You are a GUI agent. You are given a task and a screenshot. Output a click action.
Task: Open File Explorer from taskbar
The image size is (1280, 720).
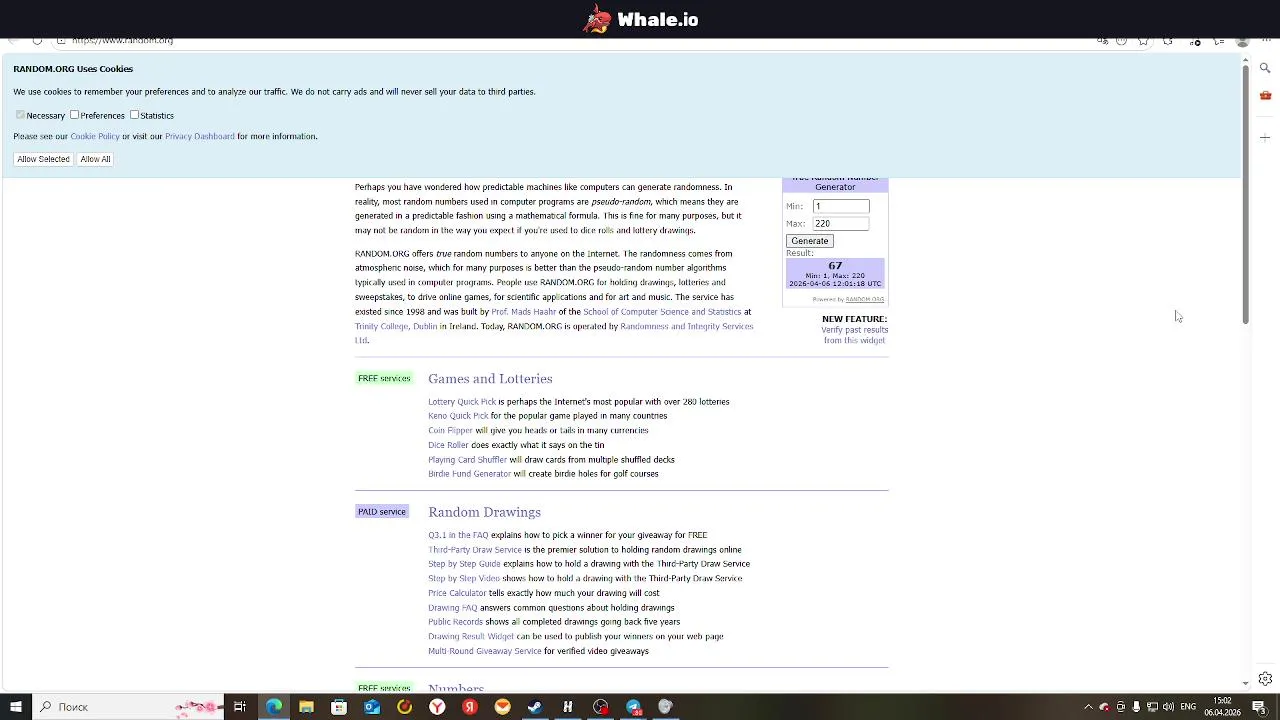pyautogui.click(x=306, y=707)
